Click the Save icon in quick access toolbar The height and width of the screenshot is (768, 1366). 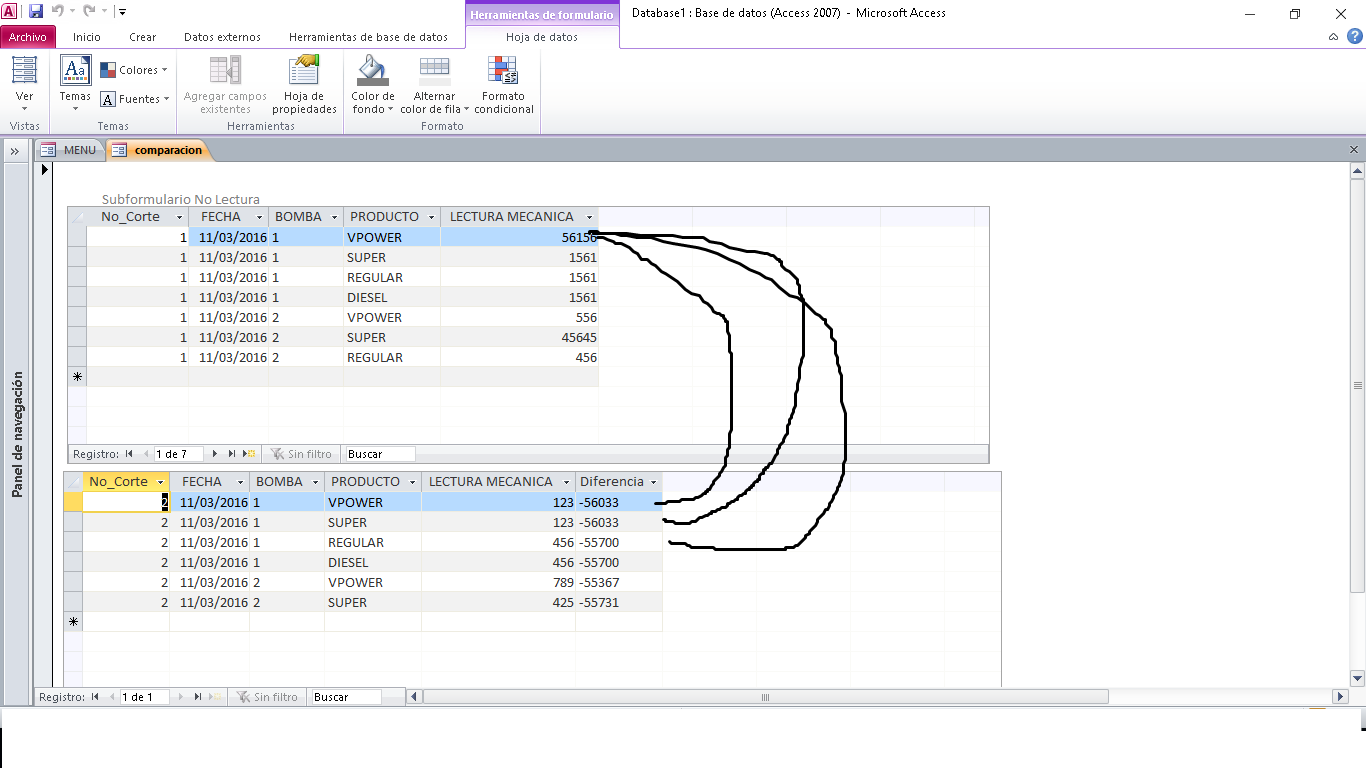click(x=36, y=12)
